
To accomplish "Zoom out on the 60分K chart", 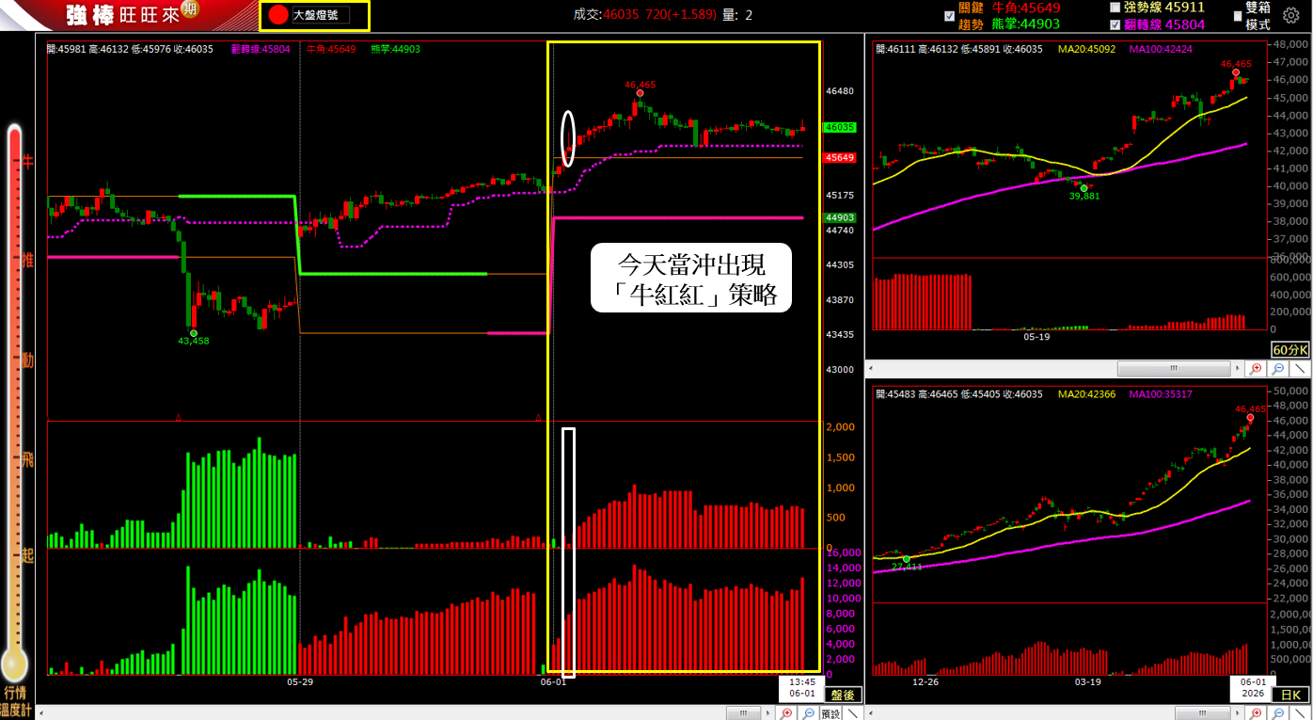I will point(1276,368).
